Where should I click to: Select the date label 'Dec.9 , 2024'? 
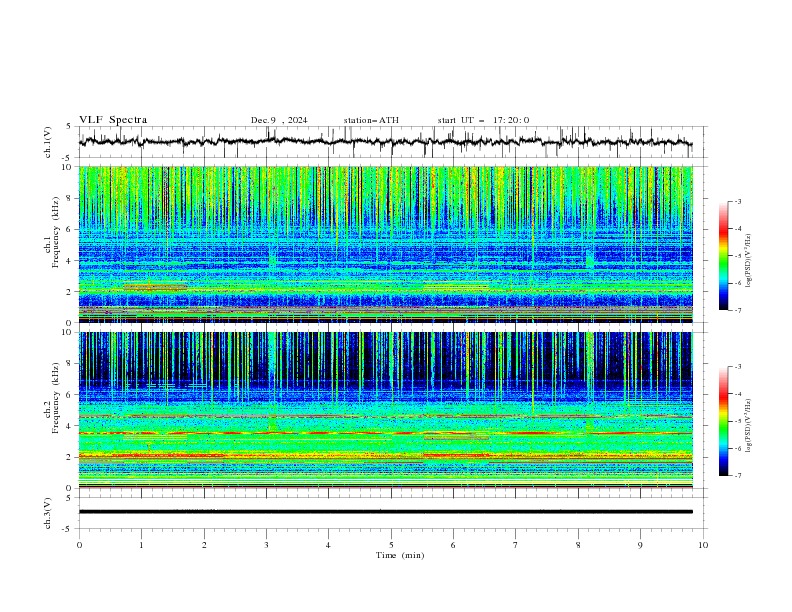pyautogui.click(x=279, y=120)
